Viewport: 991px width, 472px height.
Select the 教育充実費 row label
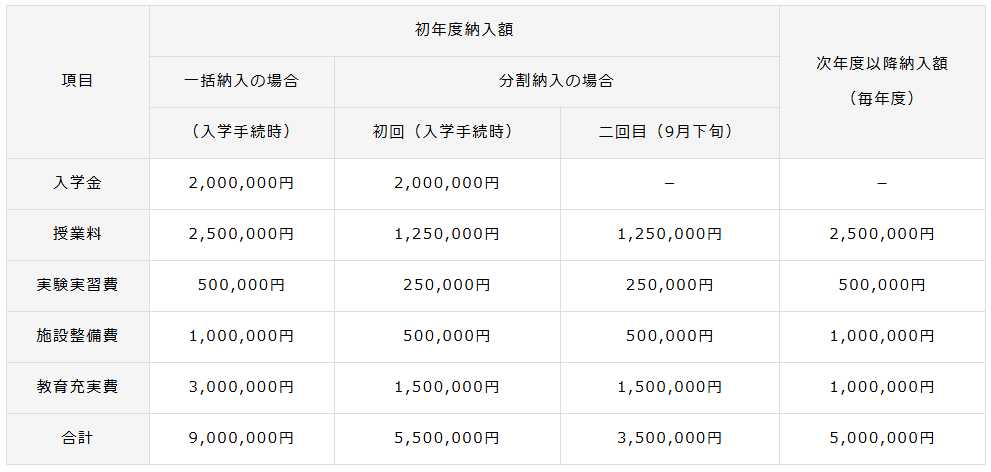tap(77, 387)
